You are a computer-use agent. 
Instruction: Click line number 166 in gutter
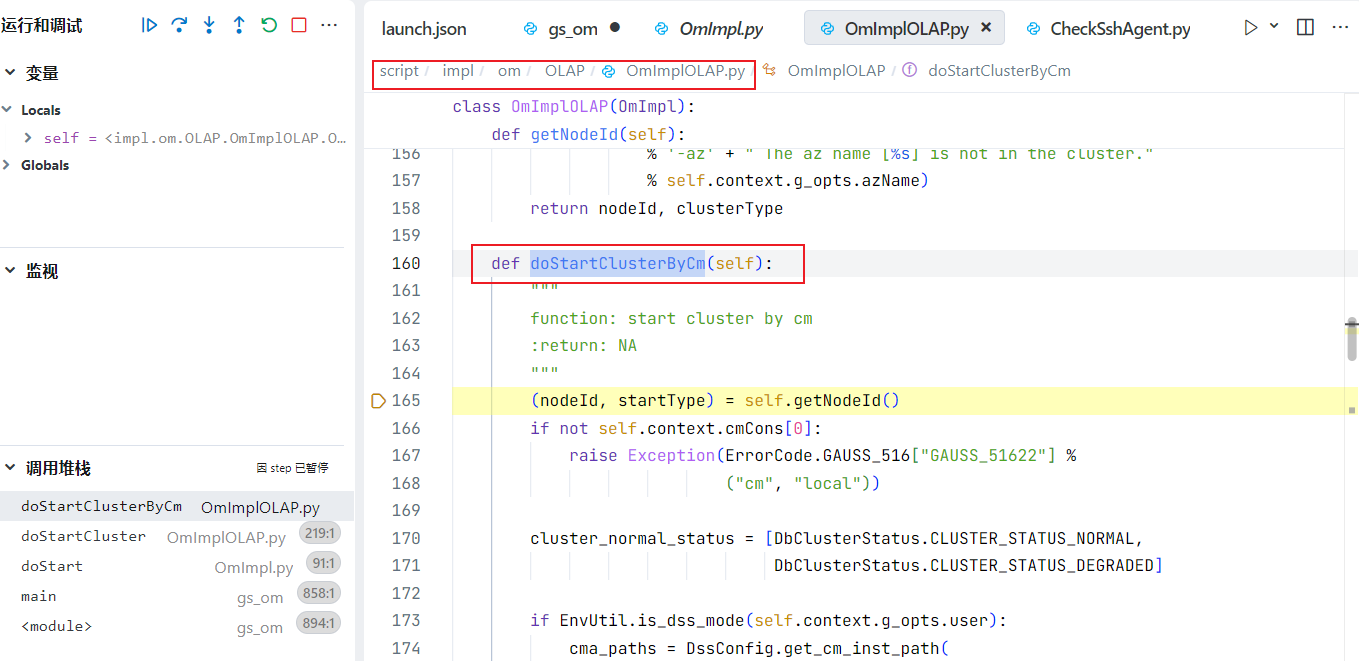406,428
